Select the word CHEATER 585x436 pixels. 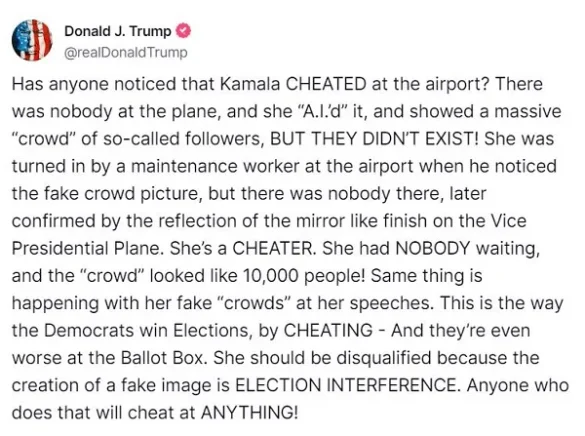pyautogui.click(x=274, y=248)
